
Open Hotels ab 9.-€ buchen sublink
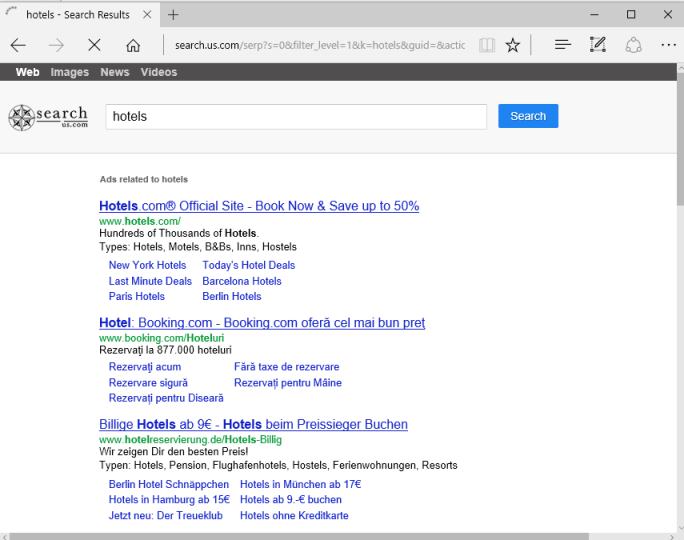(x=291, y=500)
